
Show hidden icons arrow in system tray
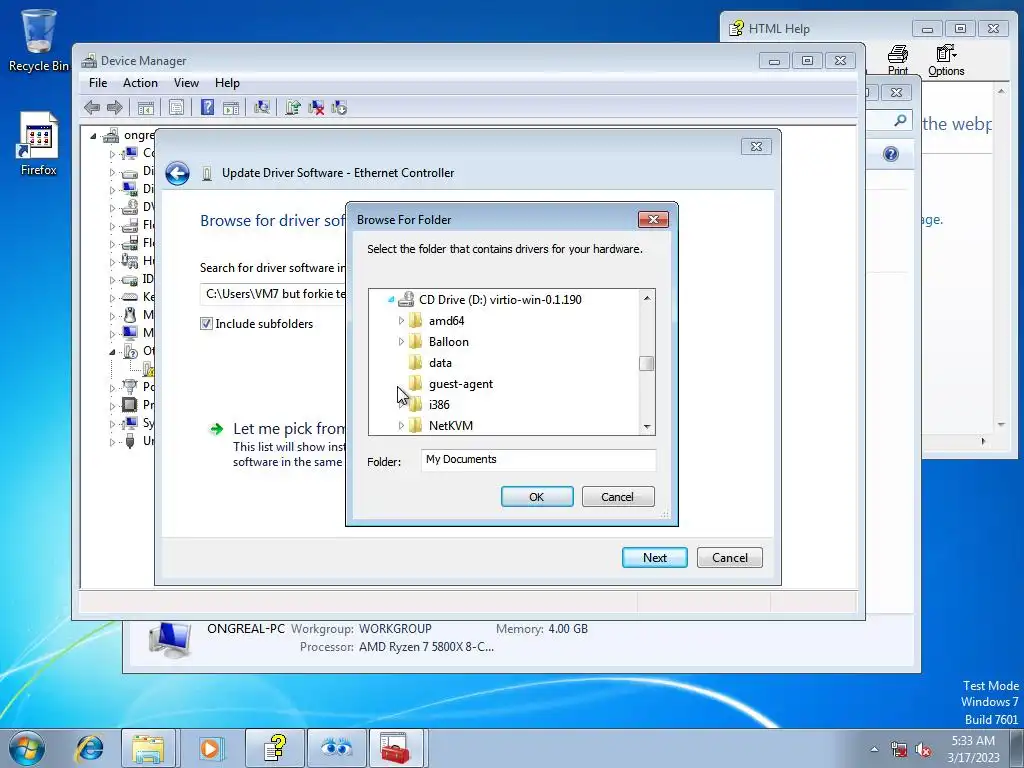click(x=874, y=750)
